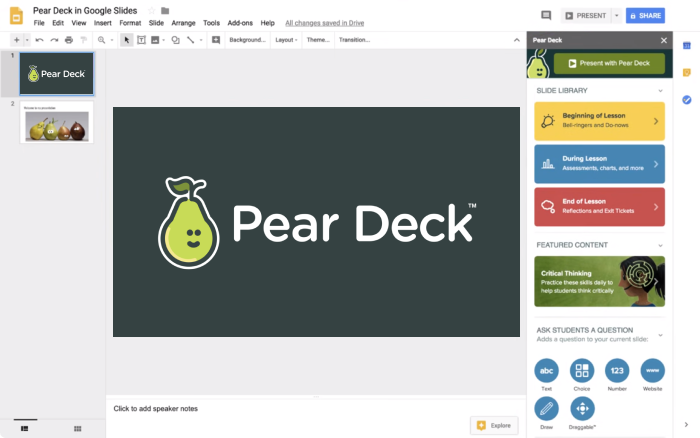Open new slide layout dropdown arrow
The height and width of the screenshot is (438, 700).
point(27,40)
